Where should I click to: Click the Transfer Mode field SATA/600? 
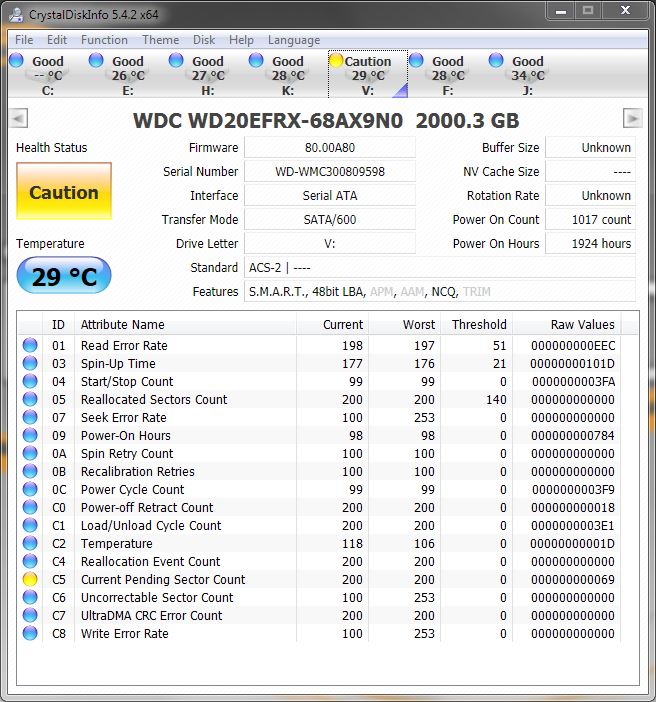[x=330, y=219]
